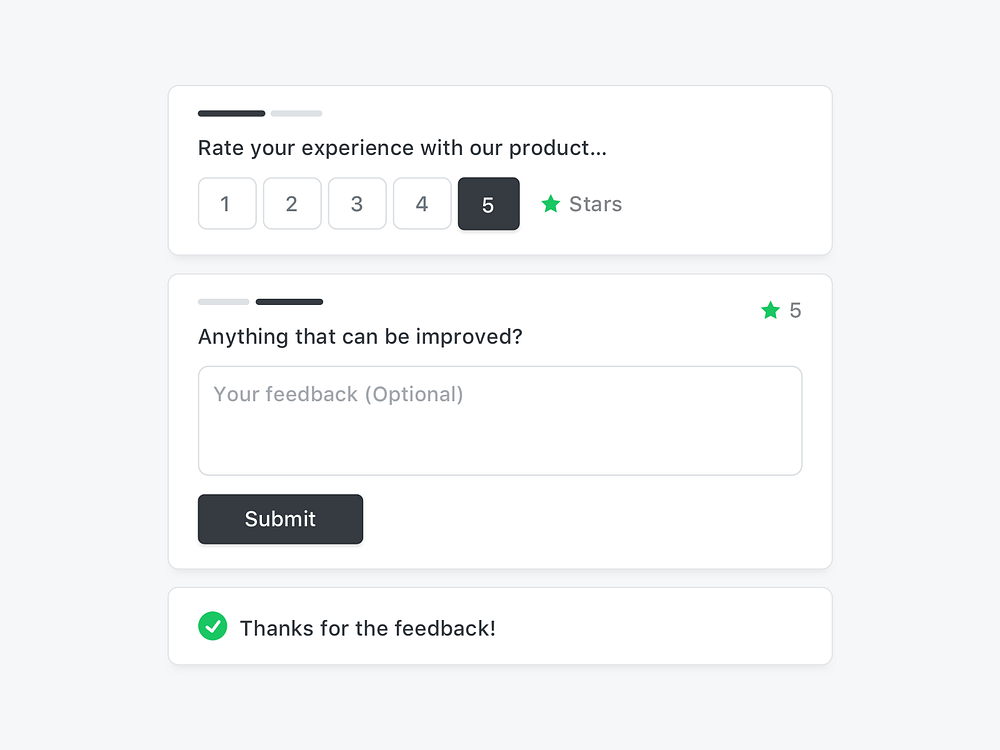Click the 'Your feedback (Optional)' text area
The height and width of the screenshot is (750, 1000).
(500, 420)
